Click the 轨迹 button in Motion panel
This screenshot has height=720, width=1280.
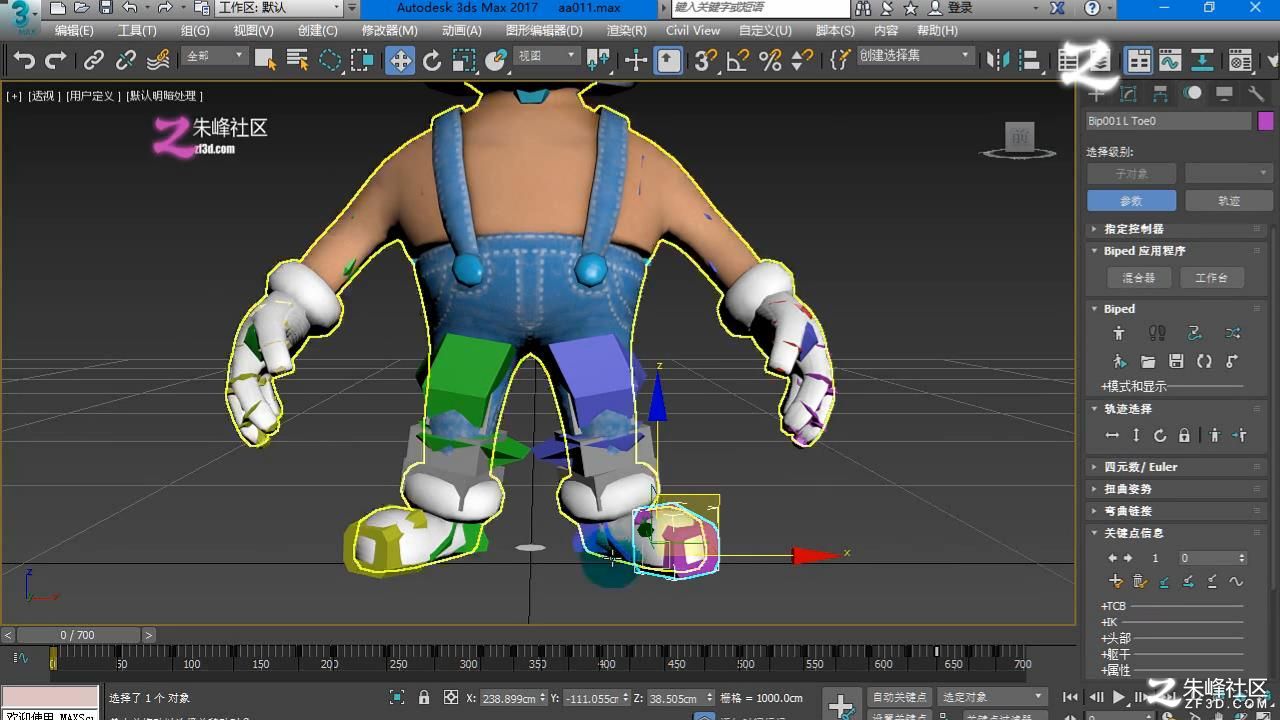1229,201
